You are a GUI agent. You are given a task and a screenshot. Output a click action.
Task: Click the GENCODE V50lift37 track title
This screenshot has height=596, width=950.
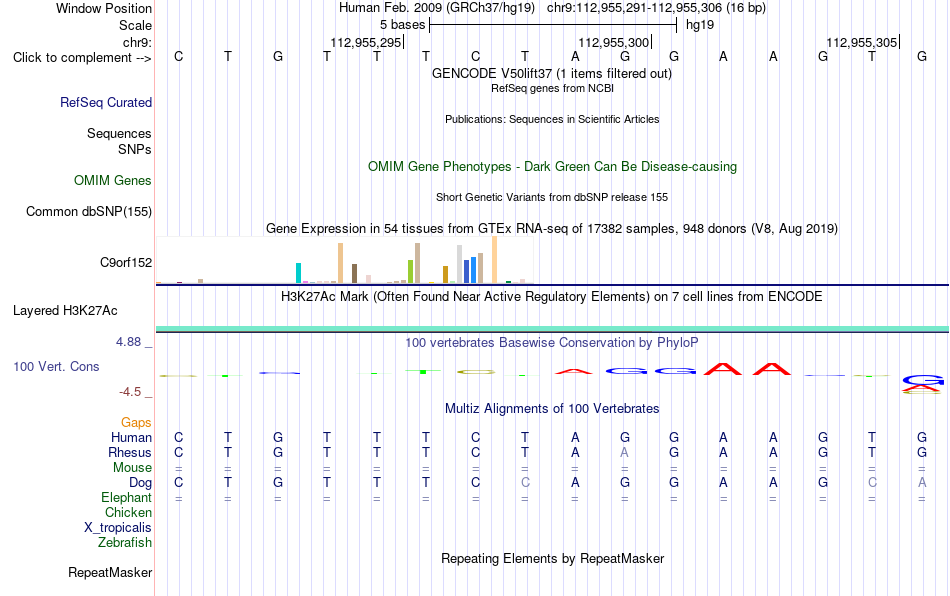click(x=551, y=73)
